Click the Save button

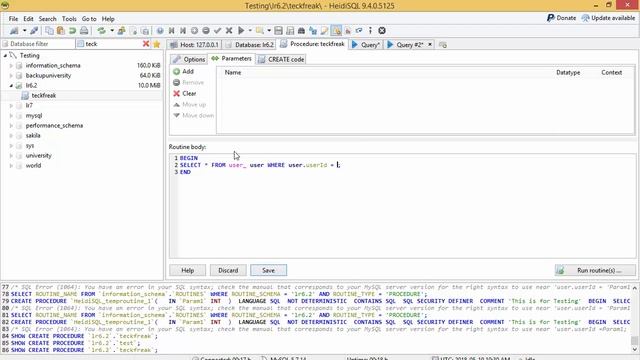[268, 270]
